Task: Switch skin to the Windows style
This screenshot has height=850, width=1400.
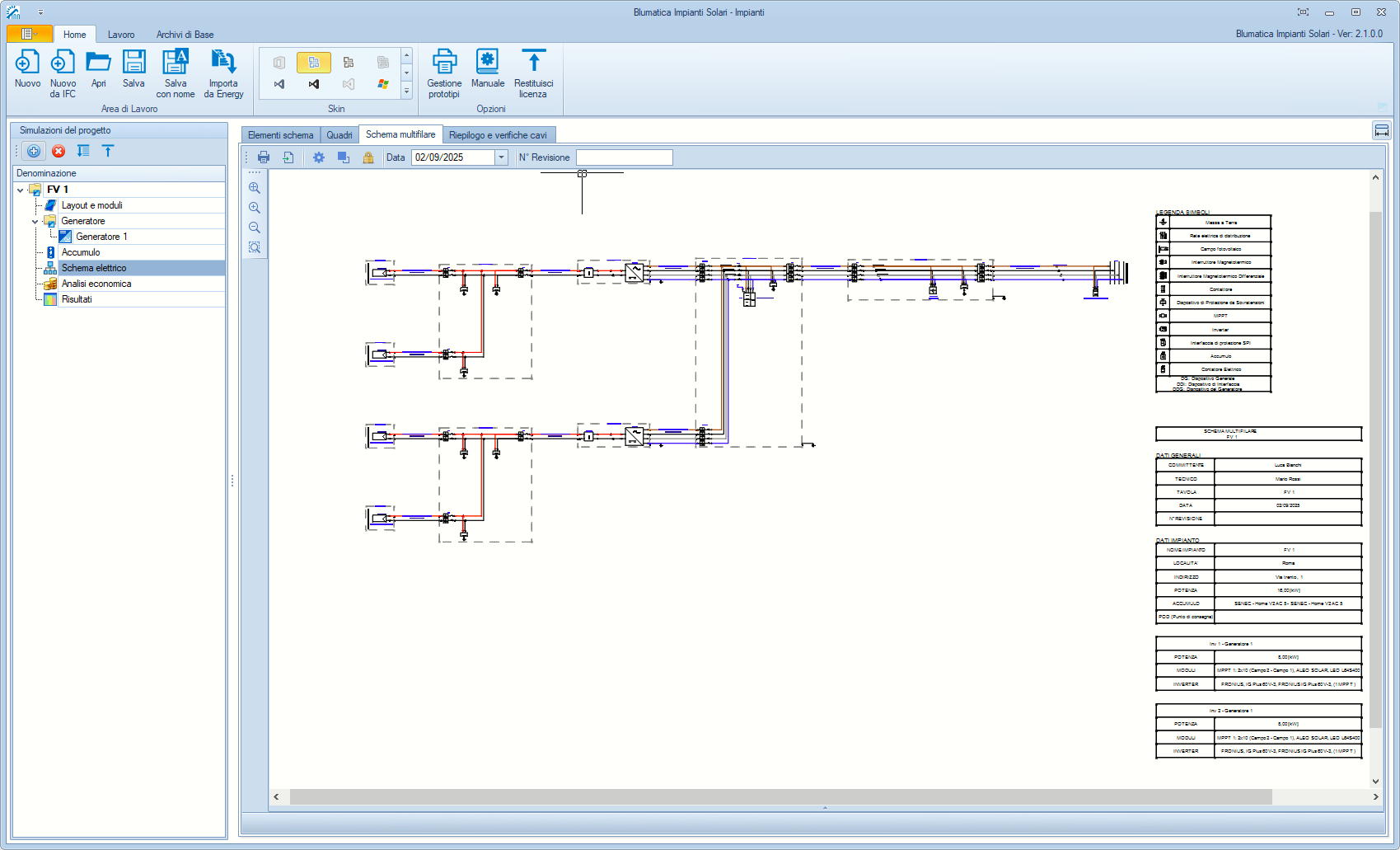Action: tap(382, 83)
